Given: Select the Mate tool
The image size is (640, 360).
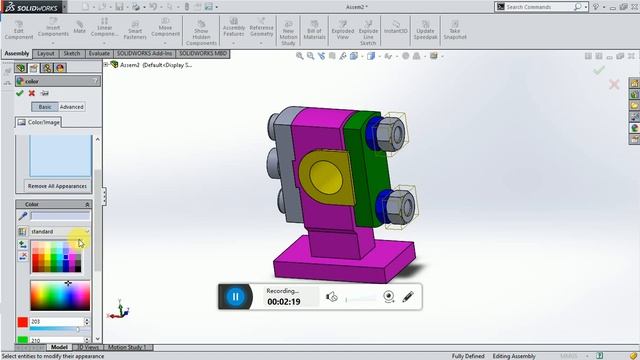Looking at the screenshot, I should pyautogui.click(x=80, y=27).
